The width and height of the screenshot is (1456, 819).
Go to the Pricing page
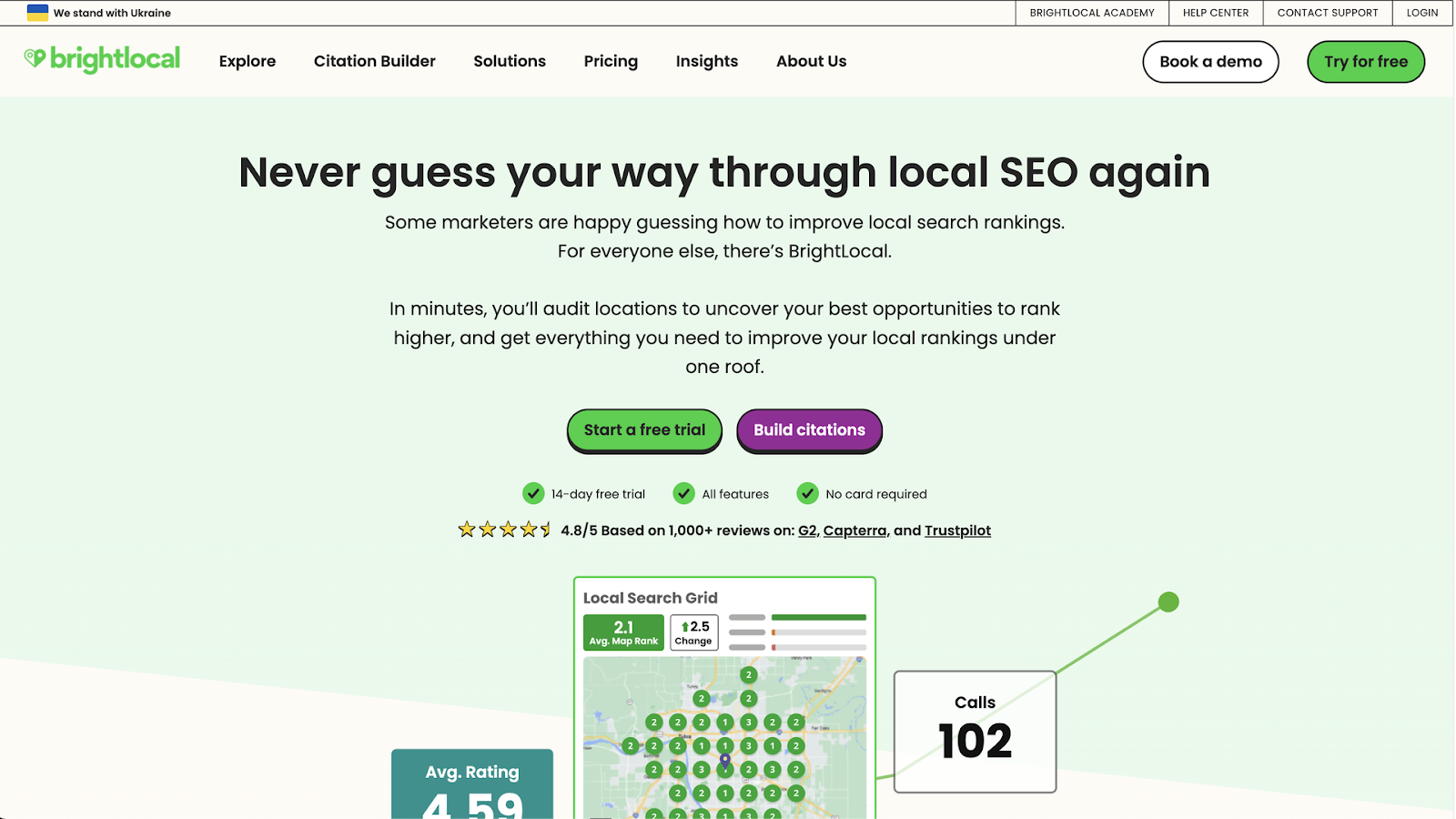[611, 61]
